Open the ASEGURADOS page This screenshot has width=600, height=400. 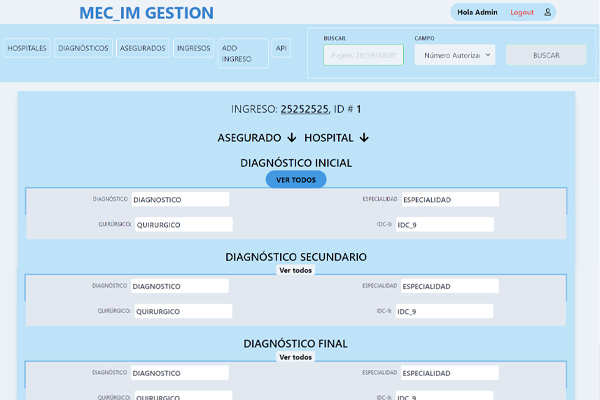[x=142, y=48]
